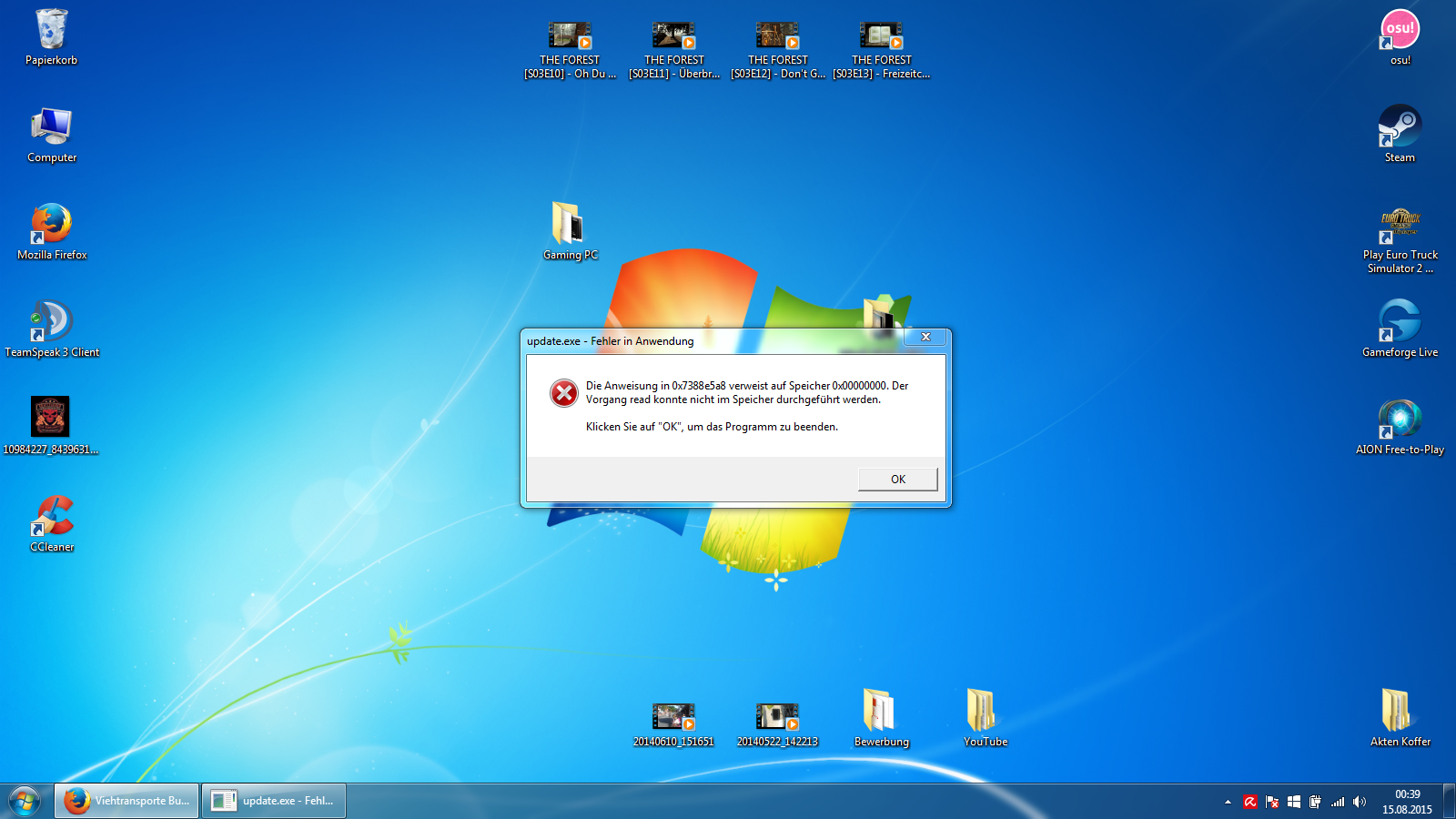Select THE FOREST S03E13 video file
Viewport: 1456px width, 819px height.
pyautogui.click(x=881, y=51)
